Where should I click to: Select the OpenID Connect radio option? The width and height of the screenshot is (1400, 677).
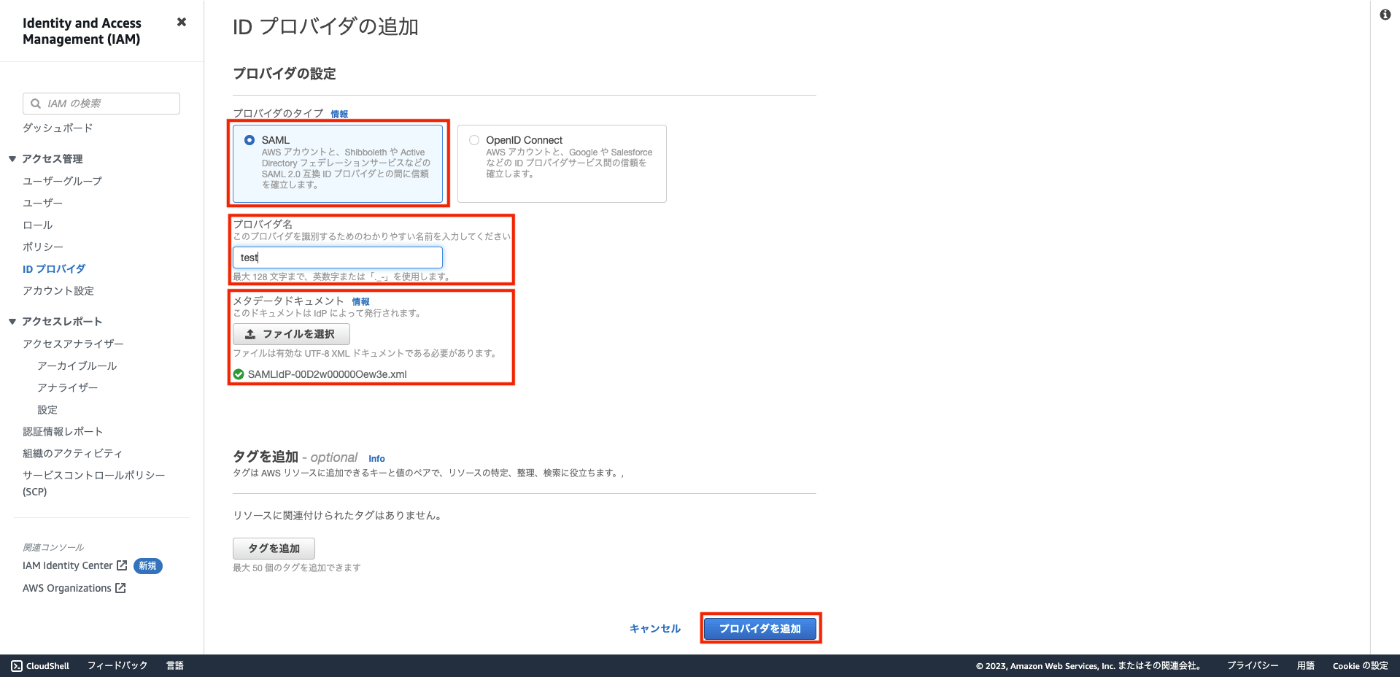pyautogui.click(x=474, y=141)
